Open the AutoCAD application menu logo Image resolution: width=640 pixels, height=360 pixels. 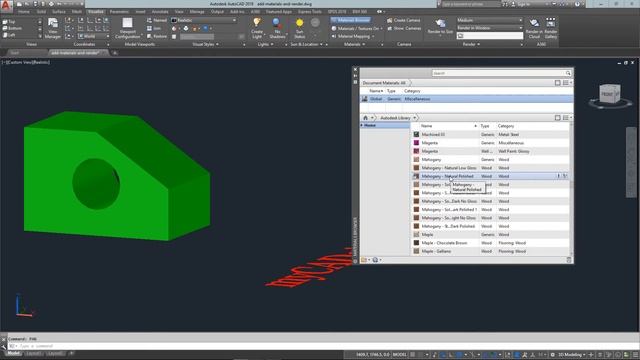click(x=6, y=5)
